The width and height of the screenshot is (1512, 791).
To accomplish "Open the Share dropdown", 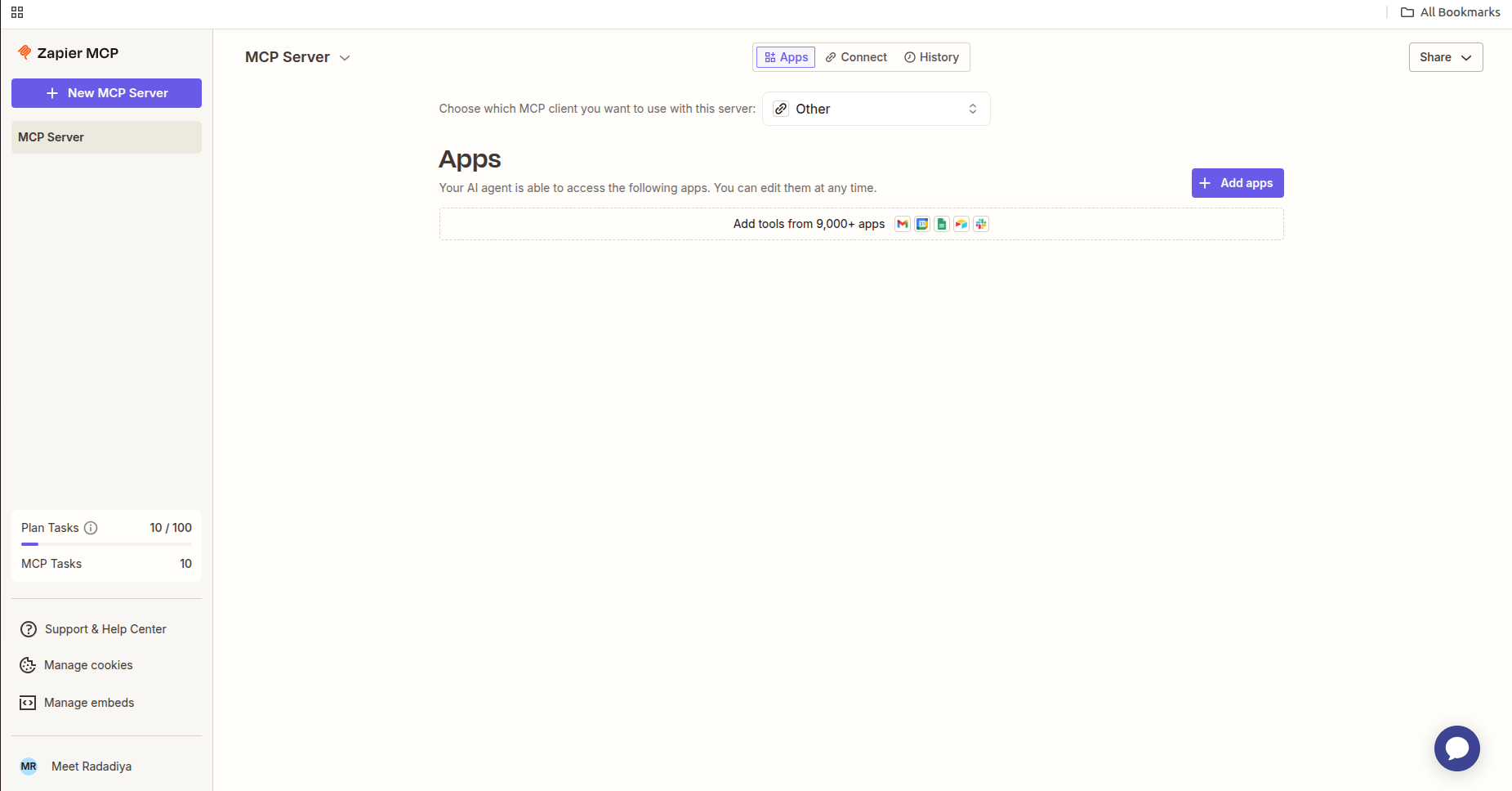I will [1446, 57].
